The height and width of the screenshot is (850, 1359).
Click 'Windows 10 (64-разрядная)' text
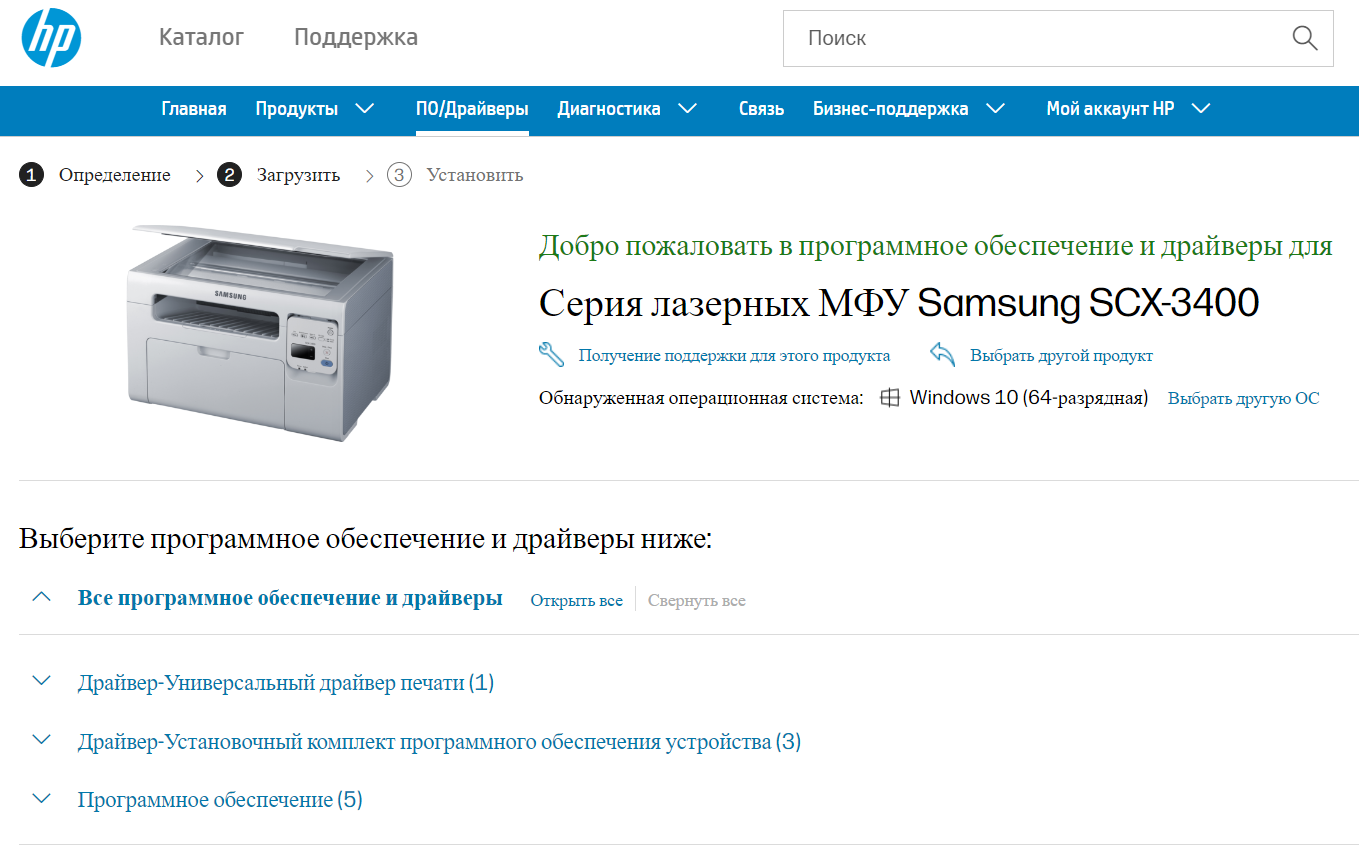[x=1029, y=398]
